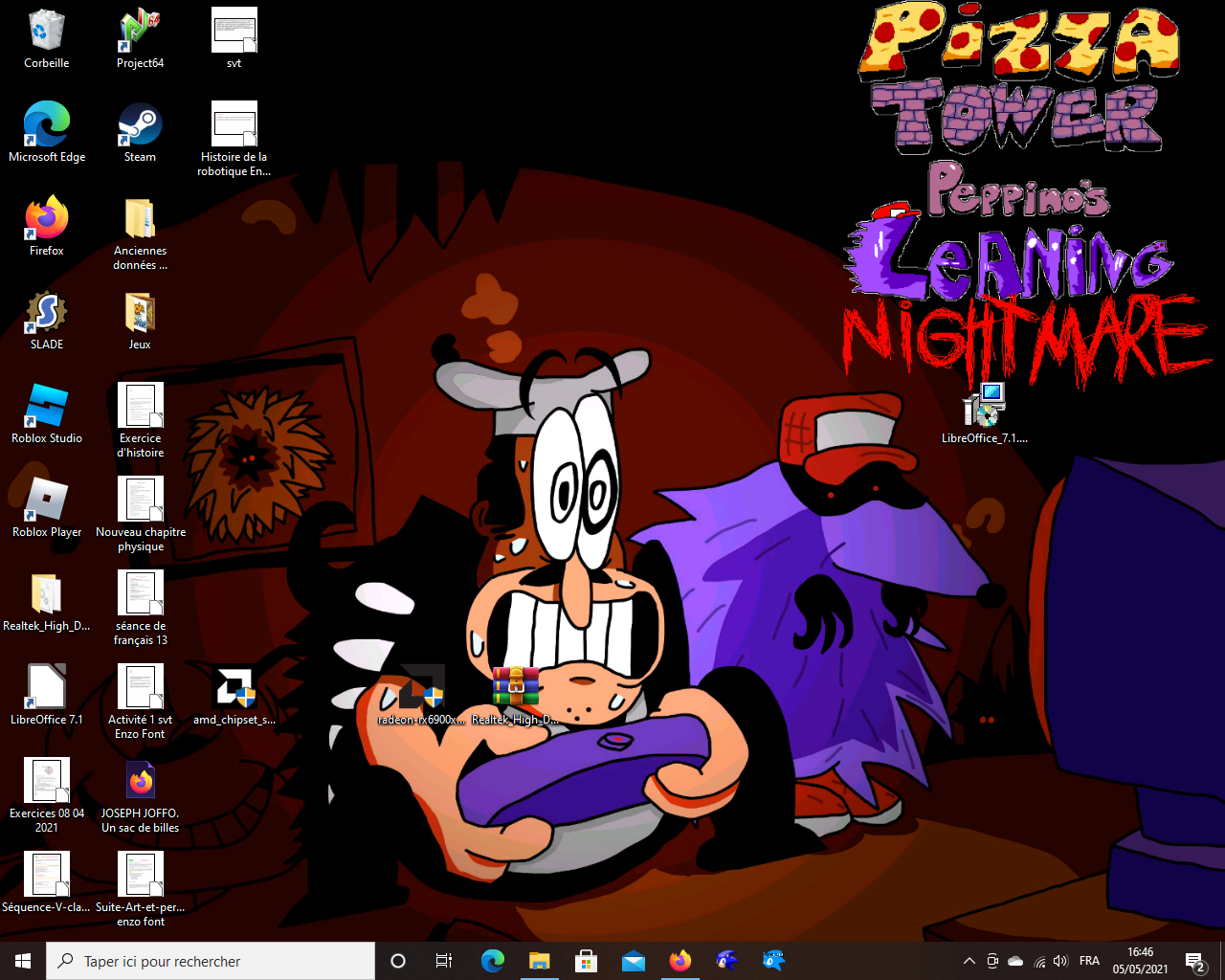Select the amd_chipset_s installer icon

click(x=234, y=695)
